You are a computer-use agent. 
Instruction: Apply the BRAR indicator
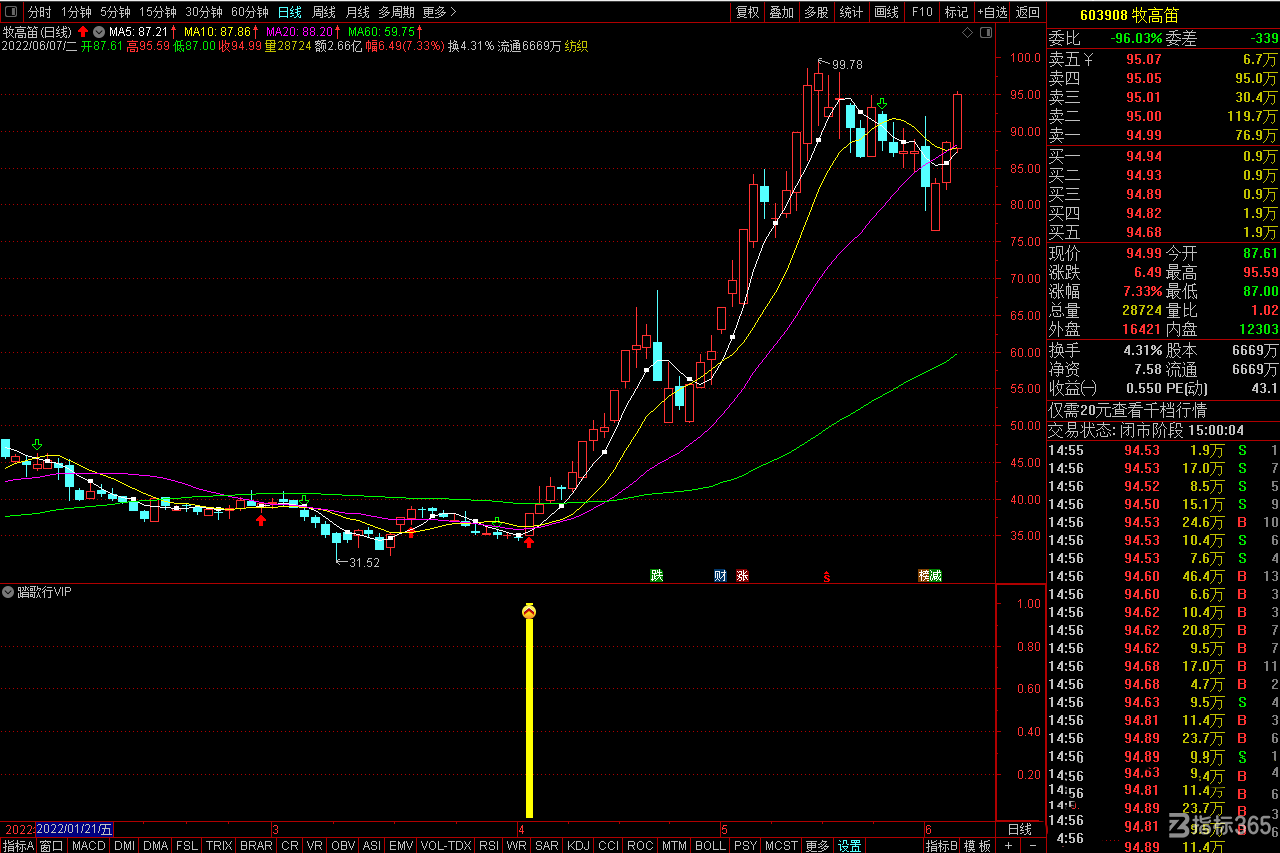pos(256,845)
